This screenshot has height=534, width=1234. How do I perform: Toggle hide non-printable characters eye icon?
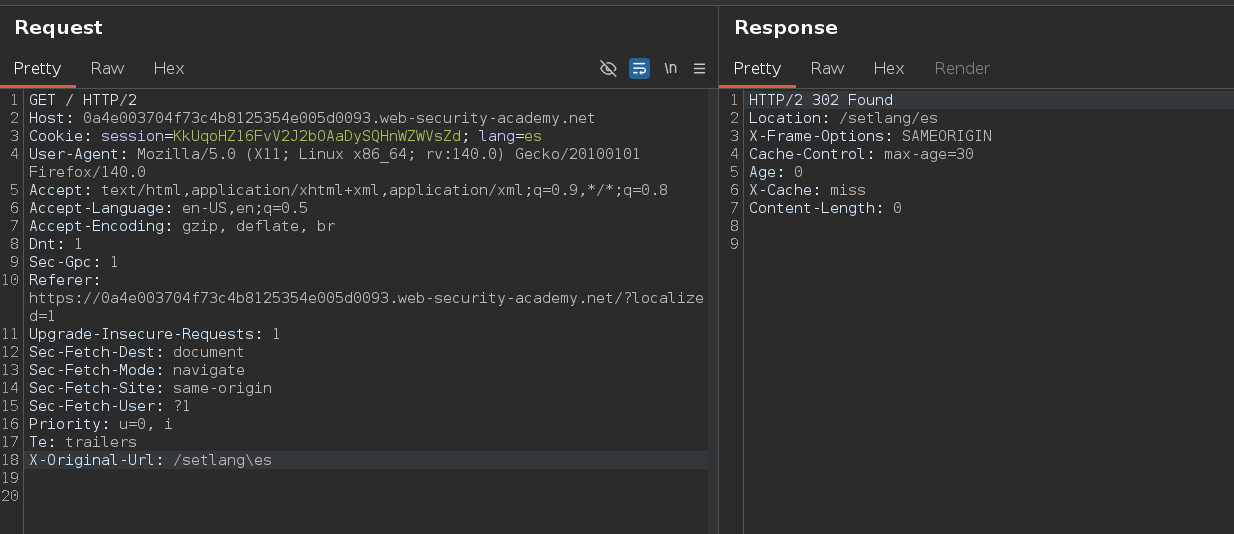tap(608, 68)
